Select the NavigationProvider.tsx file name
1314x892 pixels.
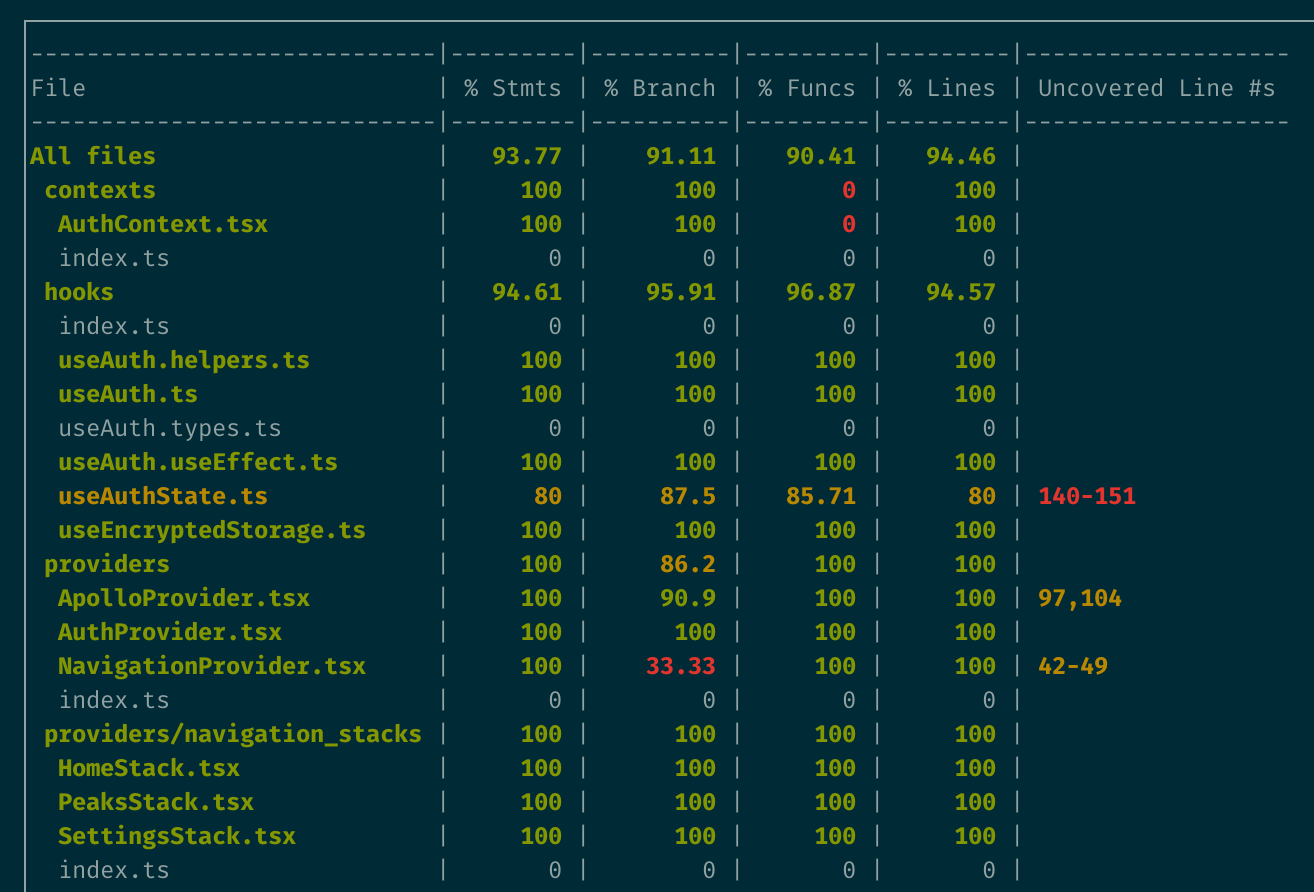pyautogui.click(x=211, y=666)
